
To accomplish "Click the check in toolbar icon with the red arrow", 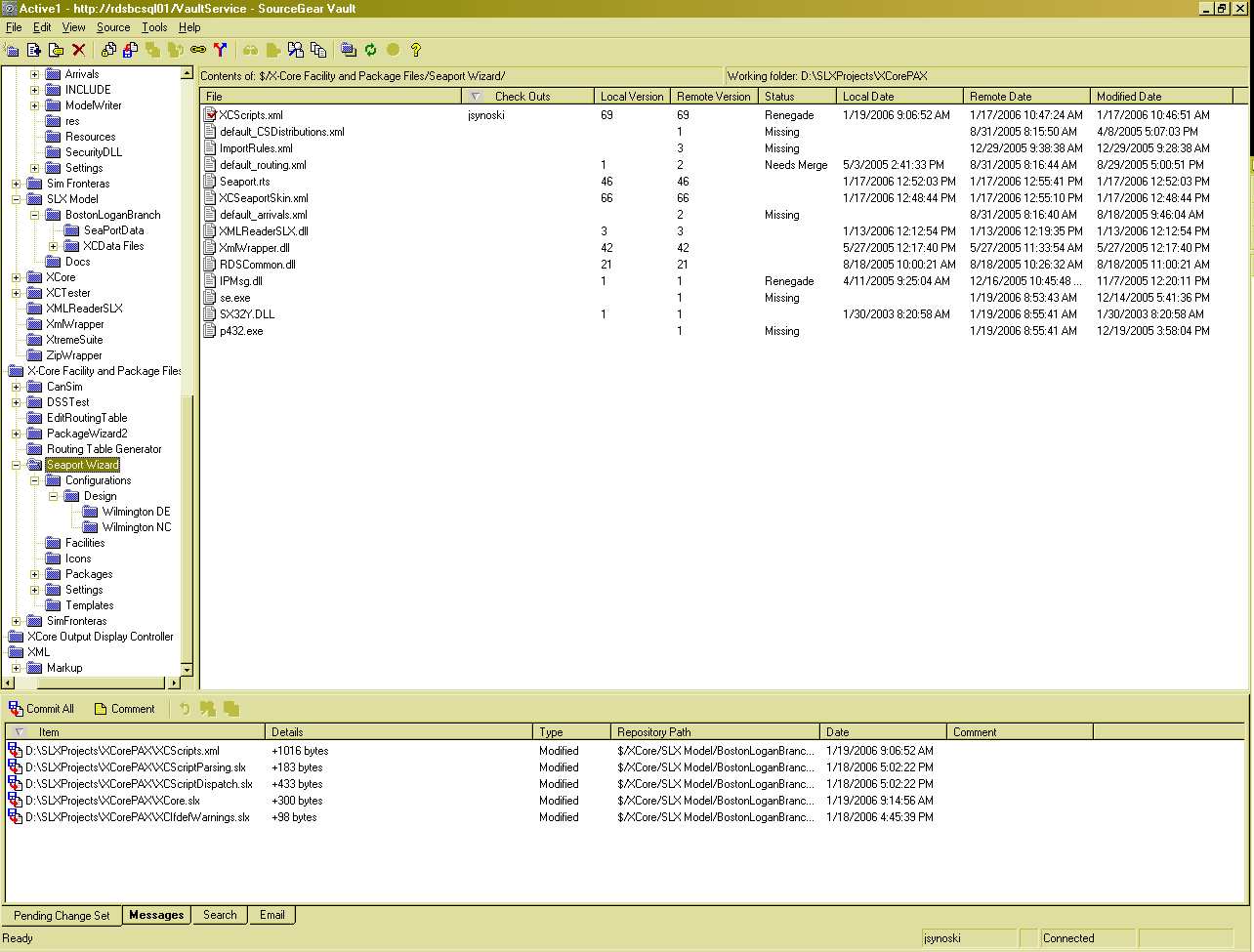I will (x=130, y=50).
